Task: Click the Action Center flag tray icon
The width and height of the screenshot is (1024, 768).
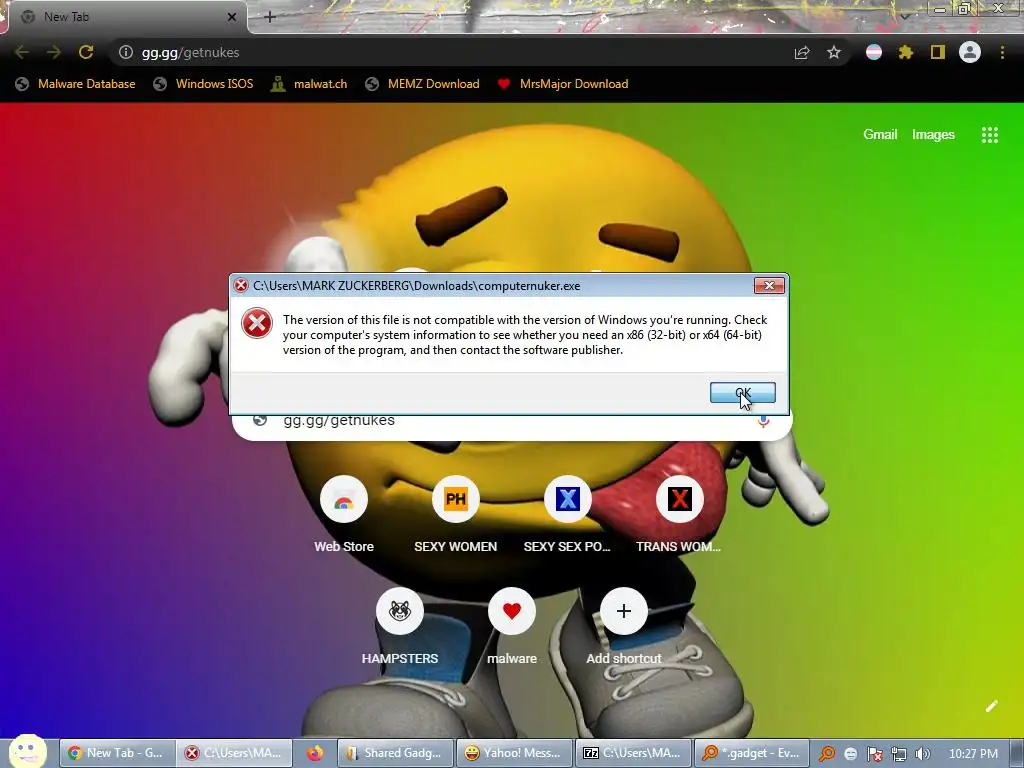Action: [875, 754]
